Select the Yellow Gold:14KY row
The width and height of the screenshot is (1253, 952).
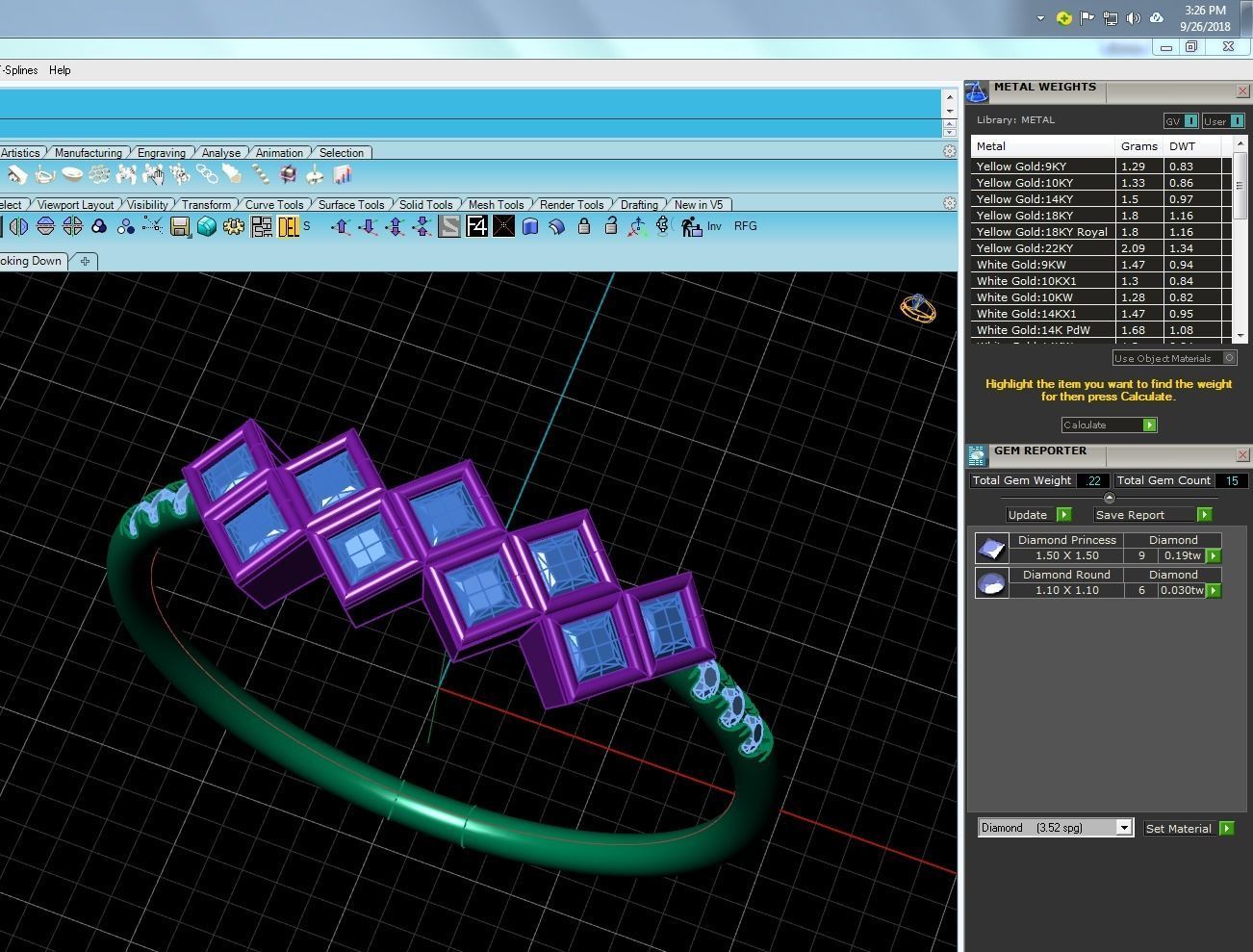click(x=1101, y=199)
